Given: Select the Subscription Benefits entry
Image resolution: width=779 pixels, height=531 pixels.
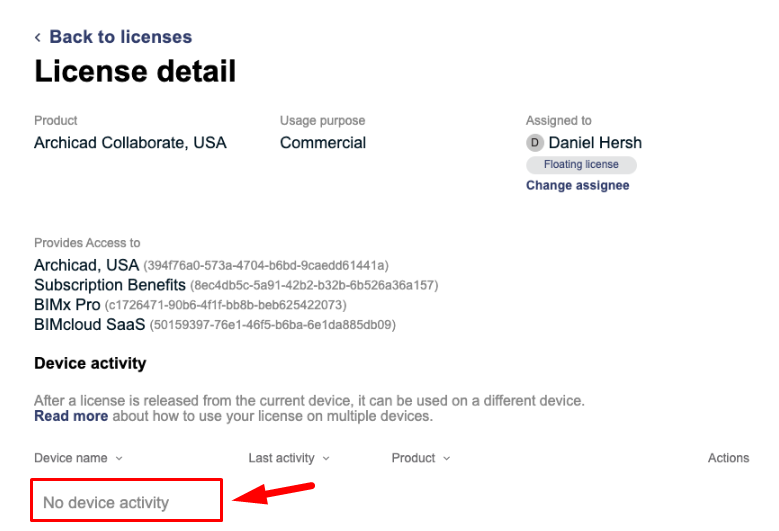Looking at the screenshot, I should pos(110,285).
